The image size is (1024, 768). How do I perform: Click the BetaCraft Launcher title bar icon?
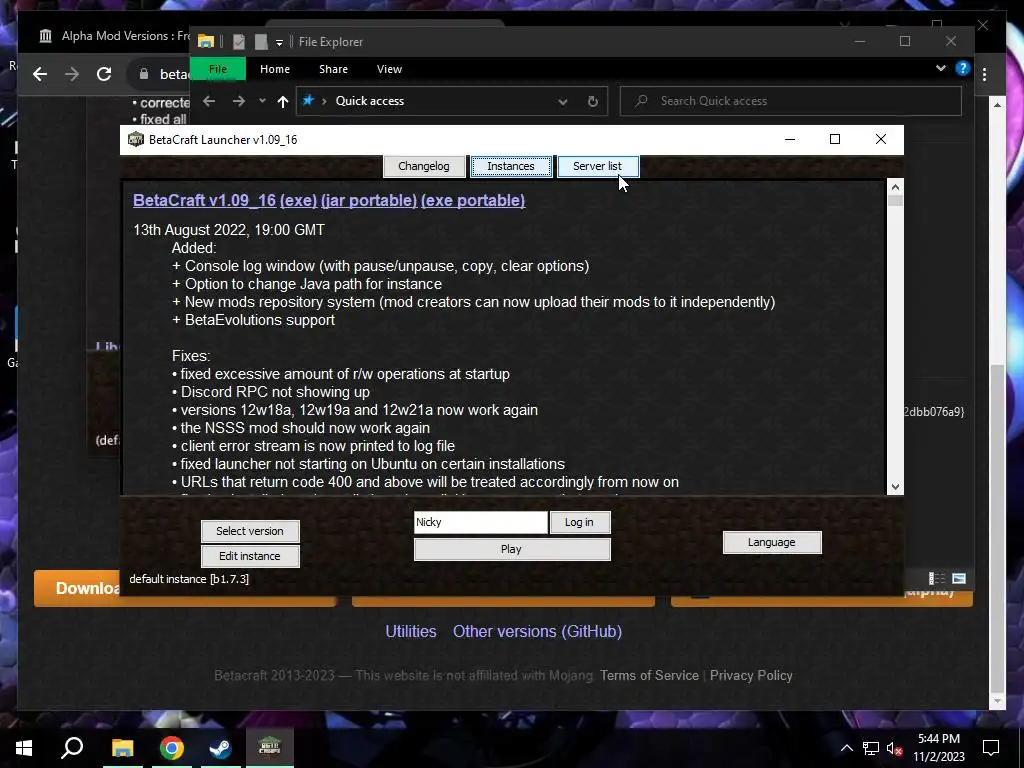(x=136, y=139)
